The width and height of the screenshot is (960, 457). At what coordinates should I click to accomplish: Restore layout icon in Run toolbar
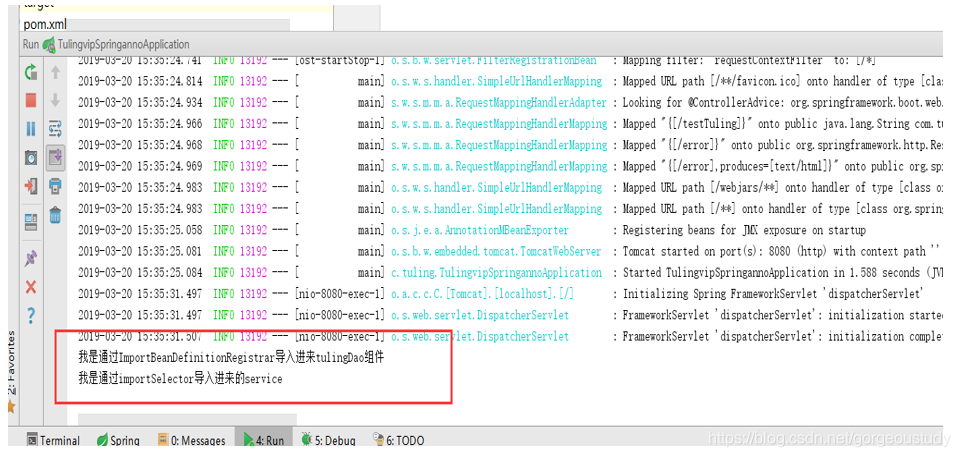[31, 221]
